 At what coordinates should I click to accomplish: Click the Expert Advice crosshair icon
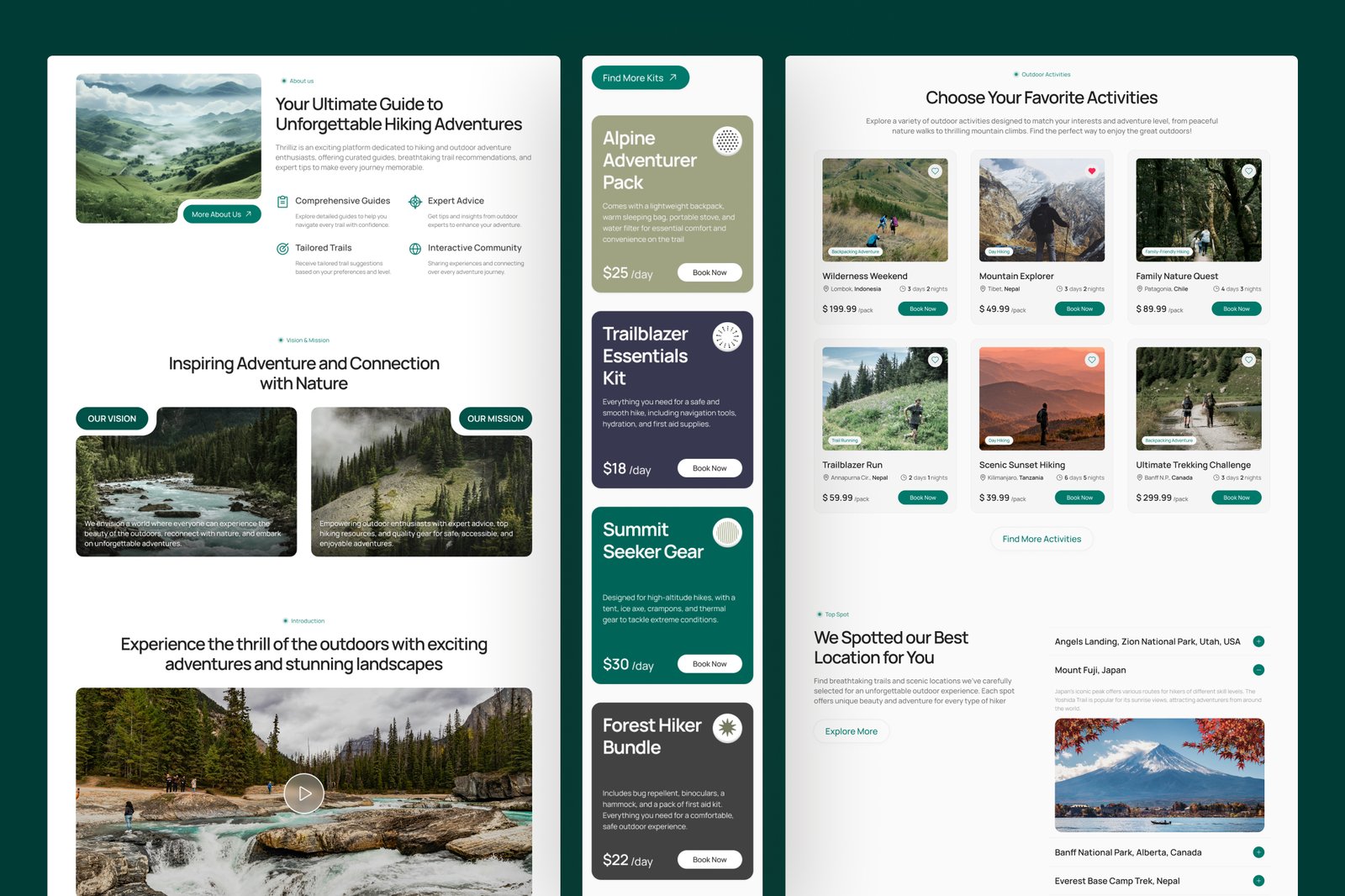pos(414,202)
